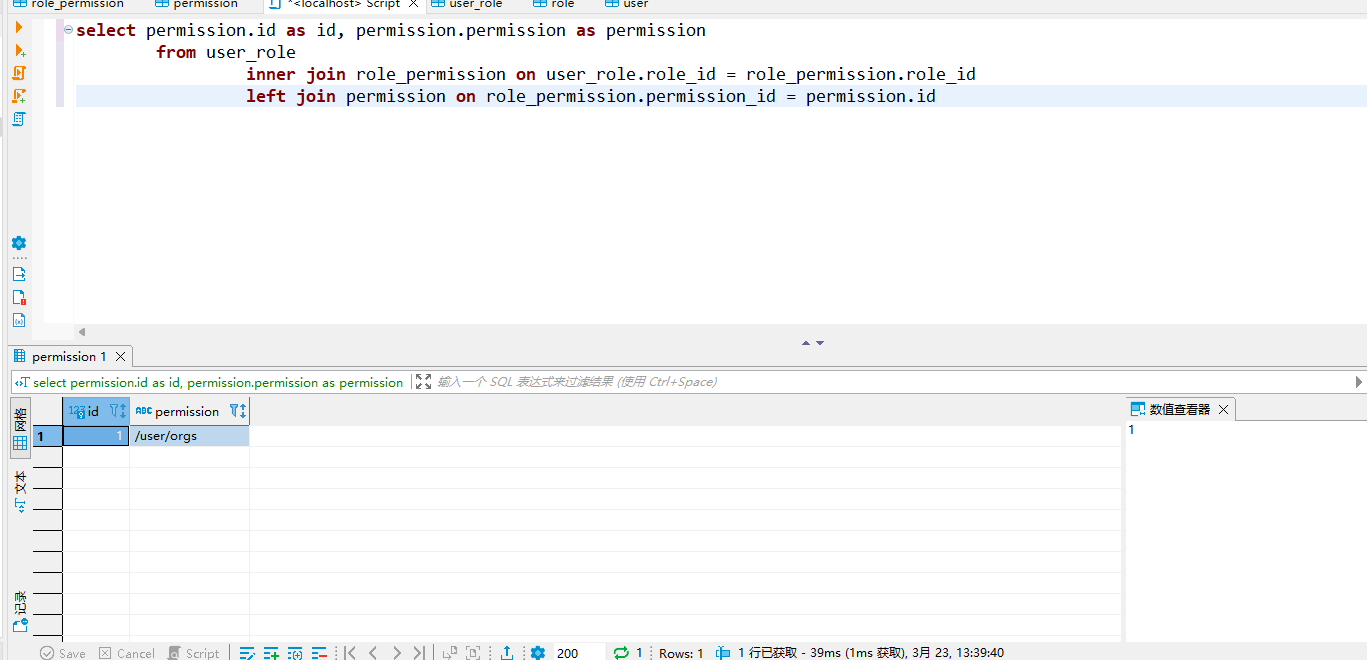The image size is (1367, 660).
Task: Export result set data with the export icon
Action: click(507, 652)
